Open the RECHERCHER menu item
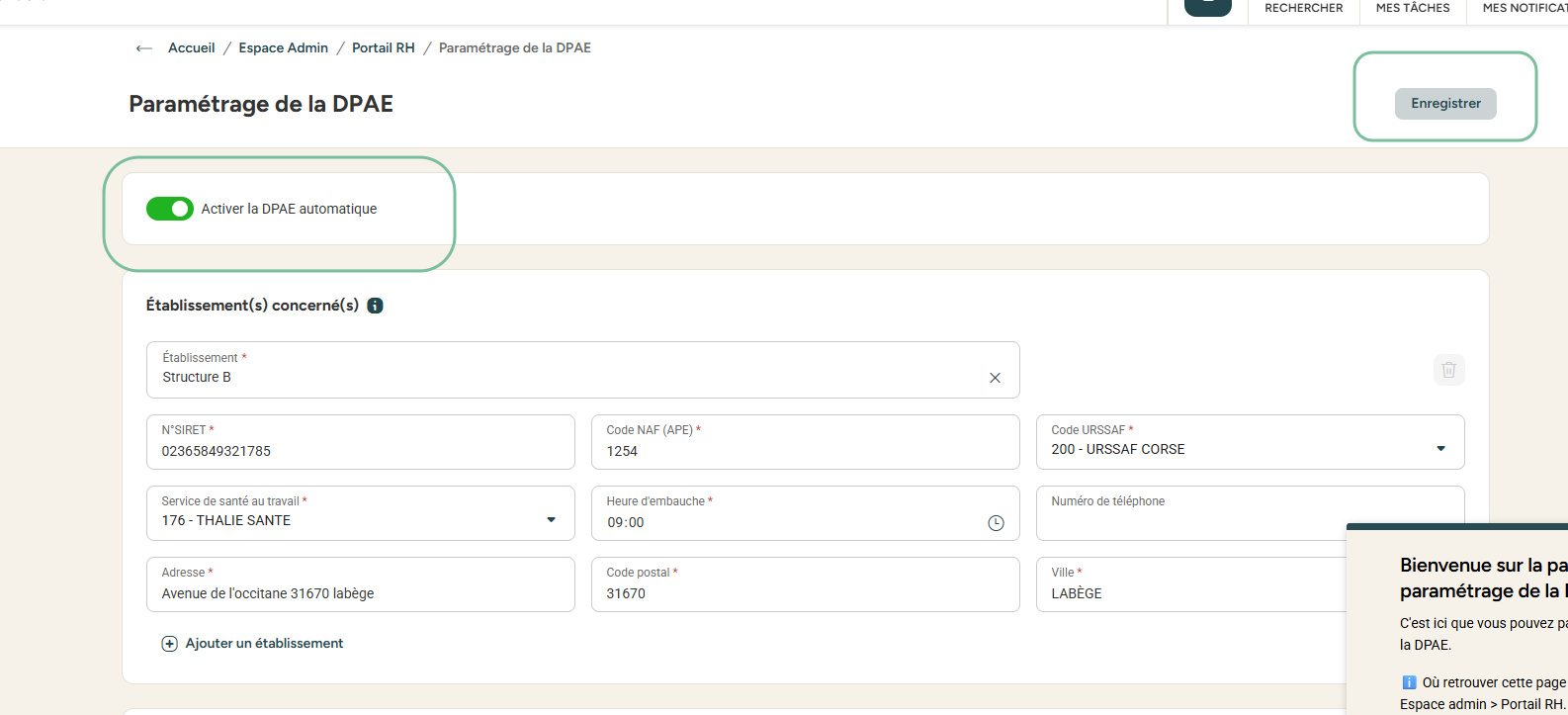The width and height of the screenshot is (1568, 715). (1303, 8)
